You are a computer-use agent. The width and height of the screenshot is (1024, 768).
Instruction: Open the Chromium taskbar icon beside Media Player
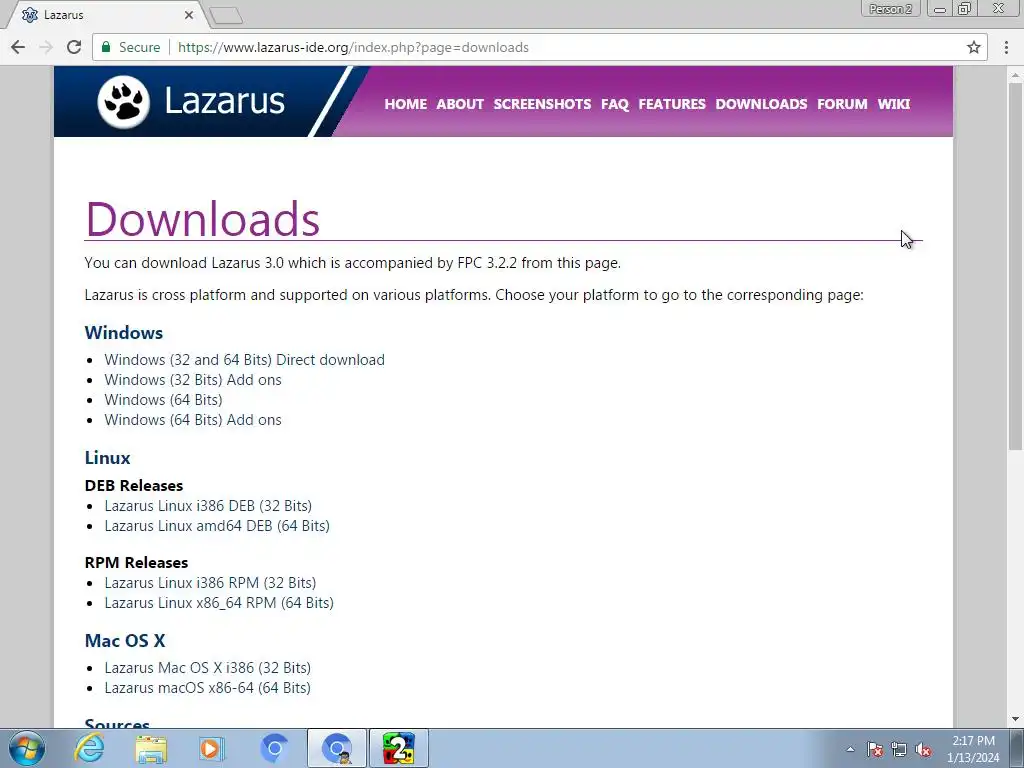tap(274, 748)
